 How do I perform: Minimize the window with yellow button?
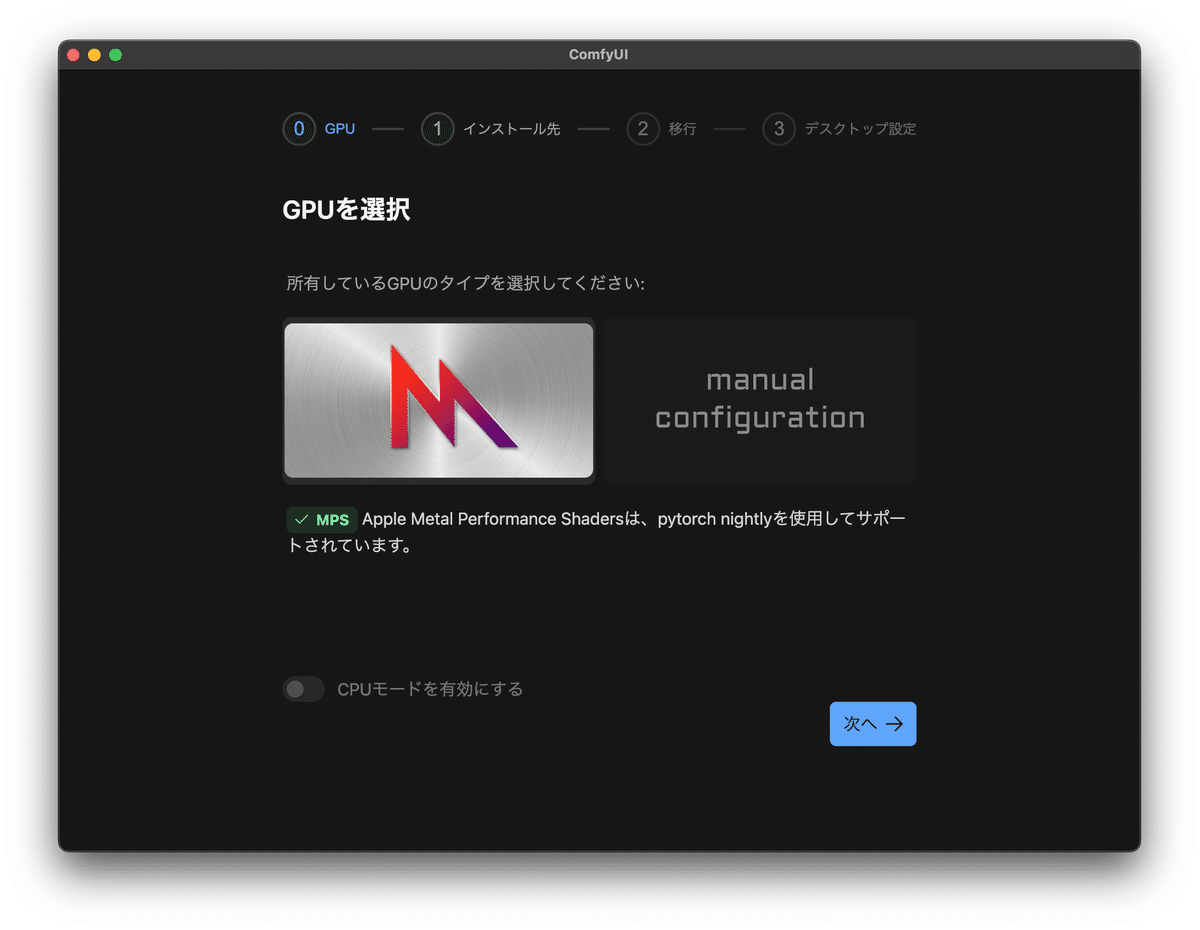(x=94, y=55)
